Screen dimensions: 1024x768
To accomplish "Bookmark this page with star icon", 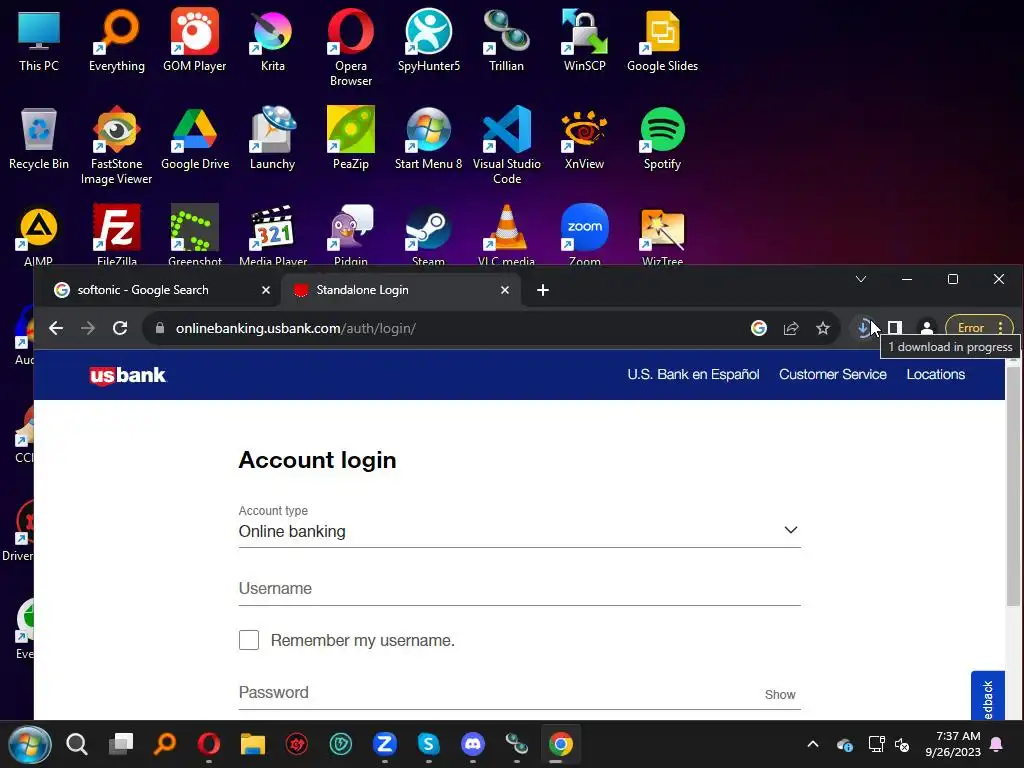I will point(823,328).
